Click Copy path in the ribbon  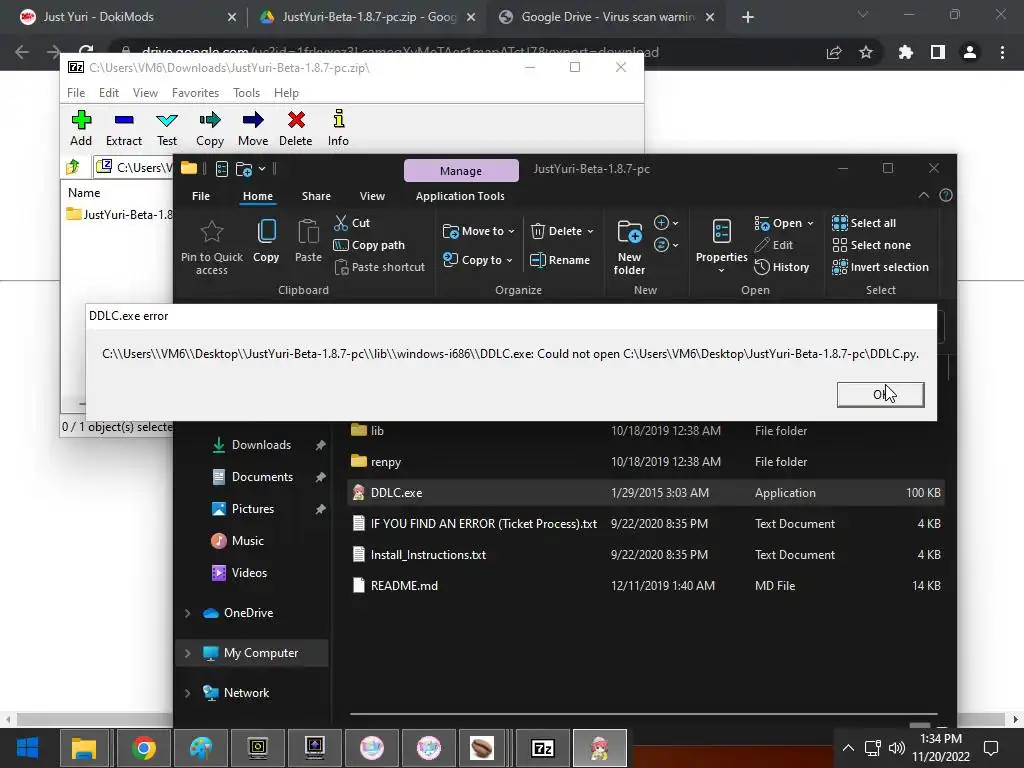click(369, 245)
